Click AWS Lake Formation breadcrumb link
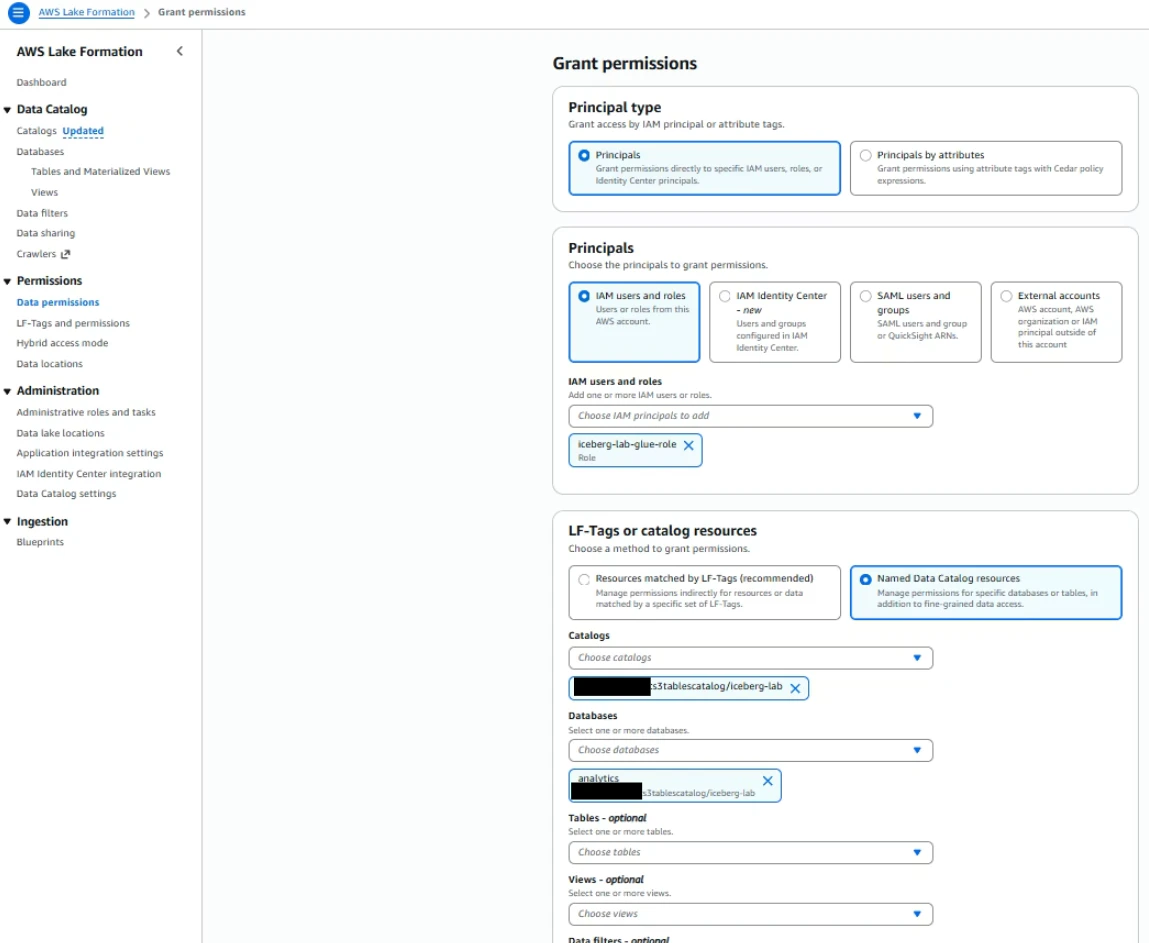Viewport: 1149px width, 943px height. pyautogui.click(x=86, y=12)
